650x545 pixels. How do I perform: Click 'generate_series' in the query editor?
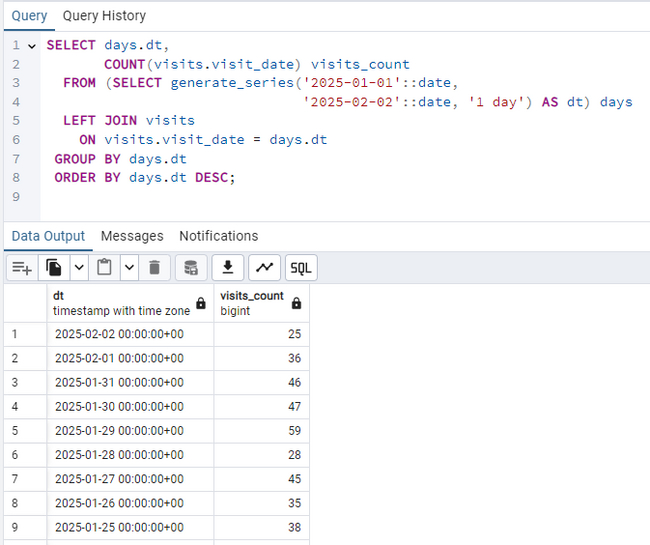[x=232, y=83]
